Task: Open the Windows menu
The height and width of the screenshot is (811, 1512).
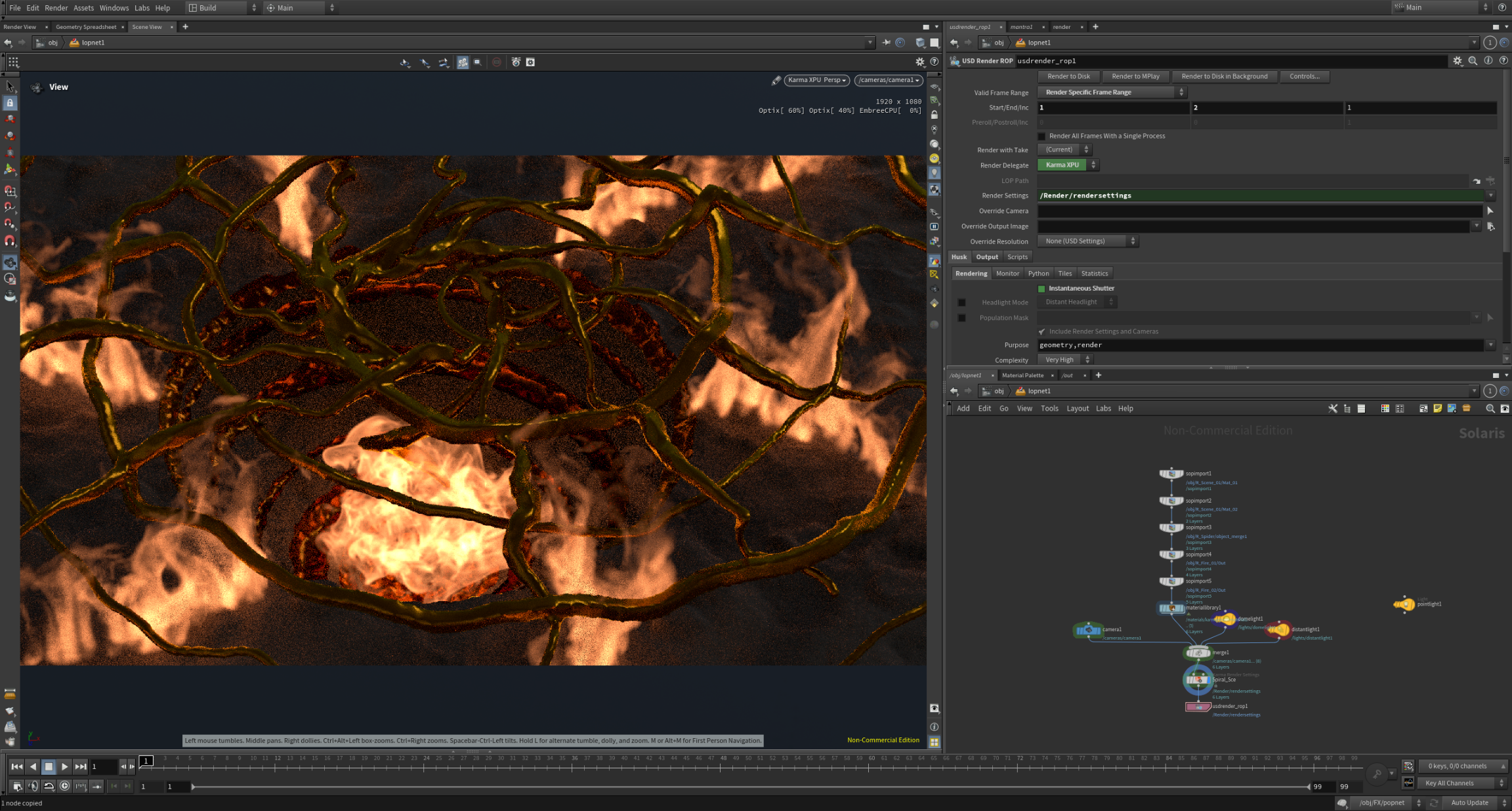Action: [x=114, y=8]
